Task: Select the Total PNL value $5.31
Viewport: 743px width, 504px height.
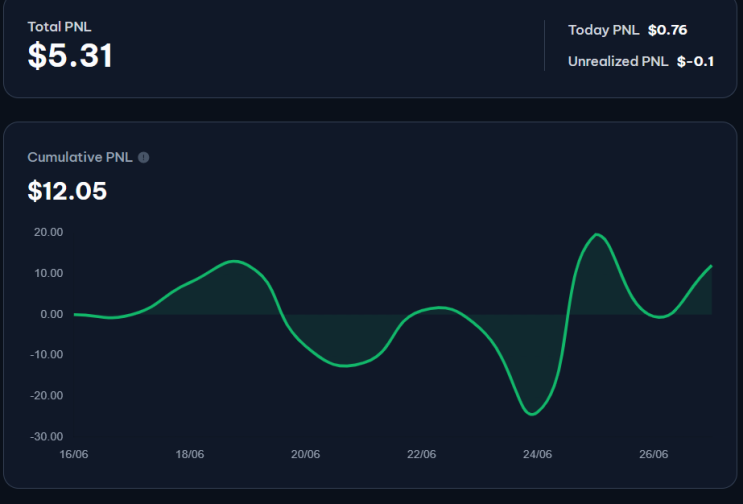Action: pos(70,55)
